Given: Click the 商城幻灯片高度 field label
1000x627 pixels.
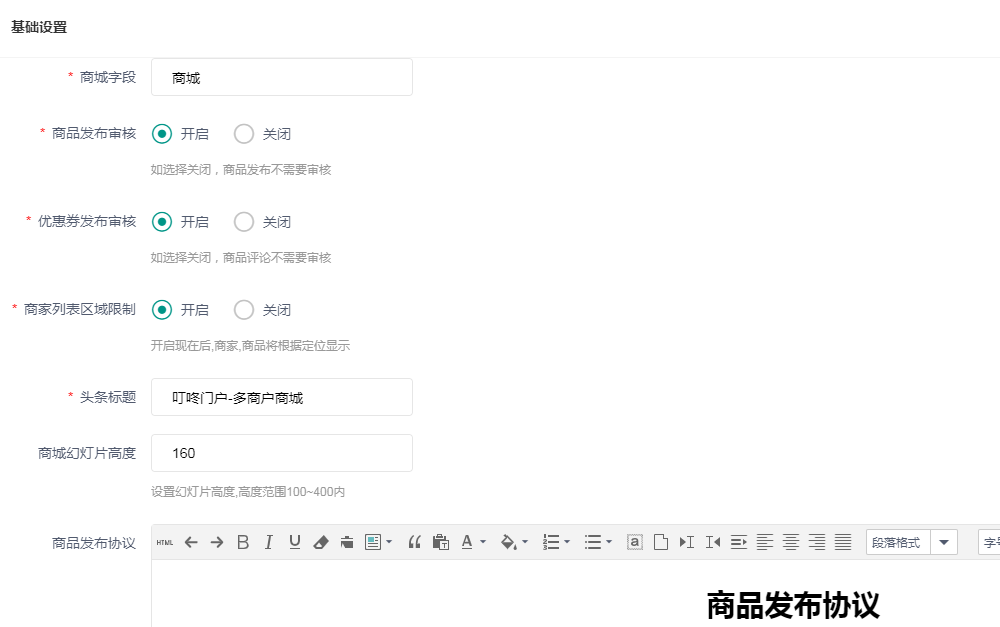Looking at the screenshot, I should coord(87,454).
